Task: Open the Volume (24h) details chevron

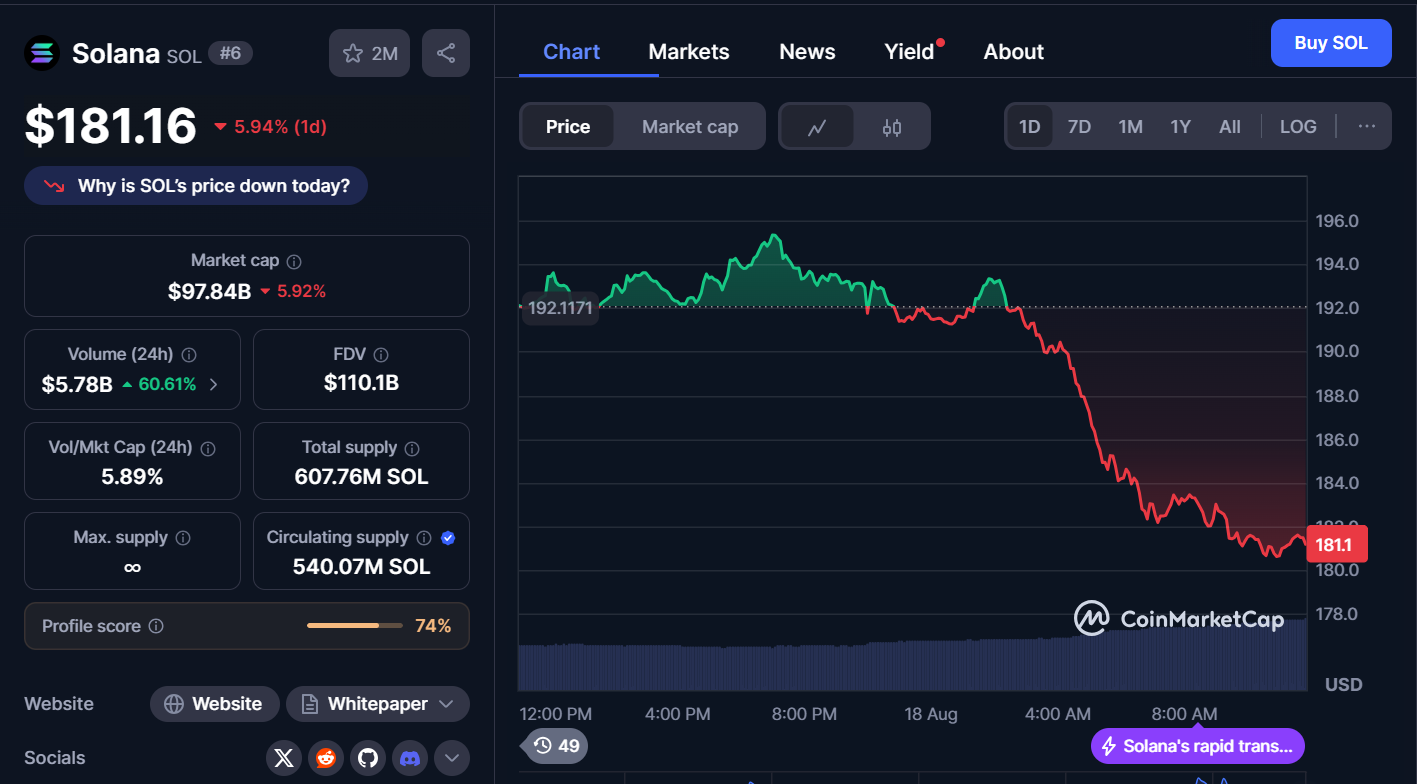Action: click(x=213, y=384)
